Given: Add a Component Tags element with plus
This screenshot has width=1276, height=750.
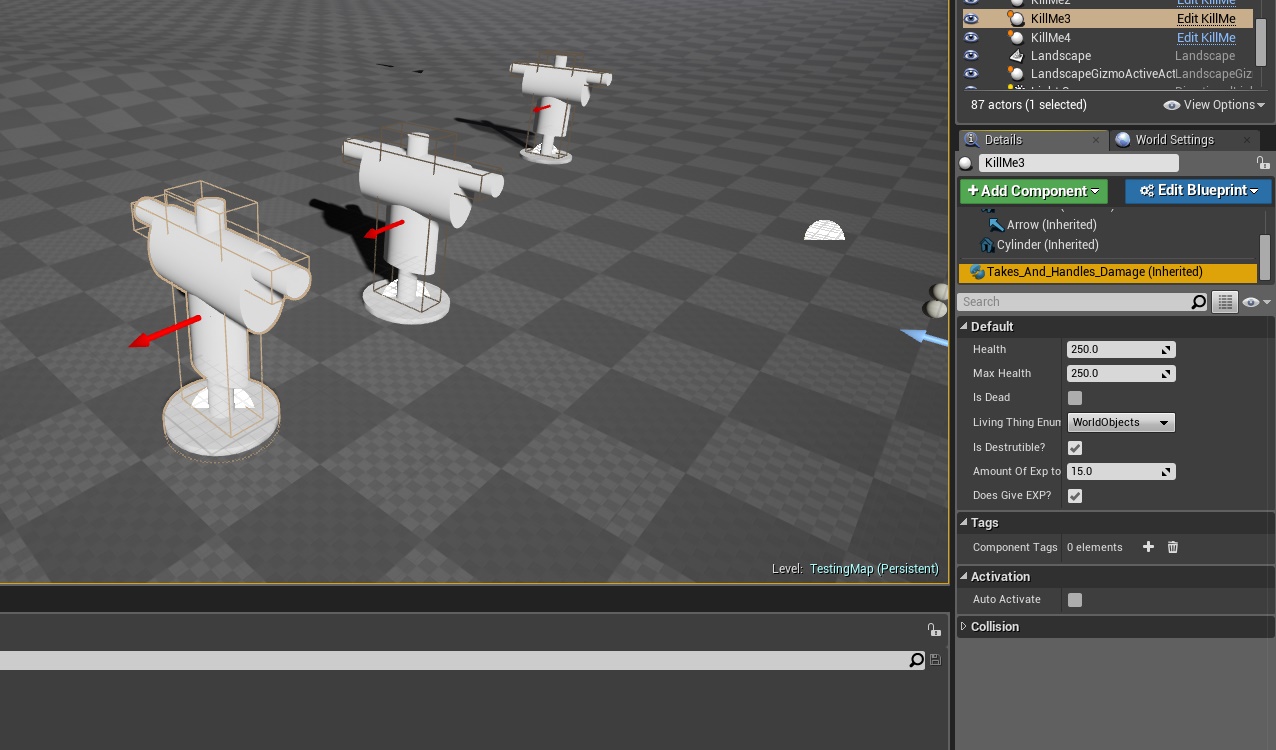Looking at the screenshot, I should coord(1148,547).
